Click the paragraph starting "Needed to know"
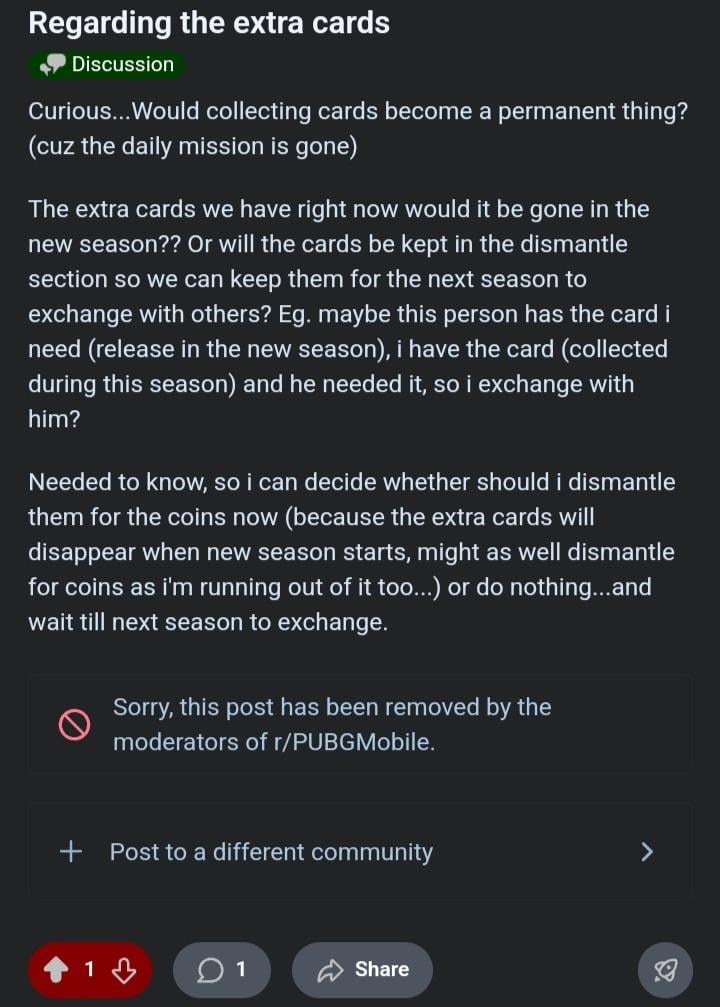 pyautogui.click(x=351, y=551)
